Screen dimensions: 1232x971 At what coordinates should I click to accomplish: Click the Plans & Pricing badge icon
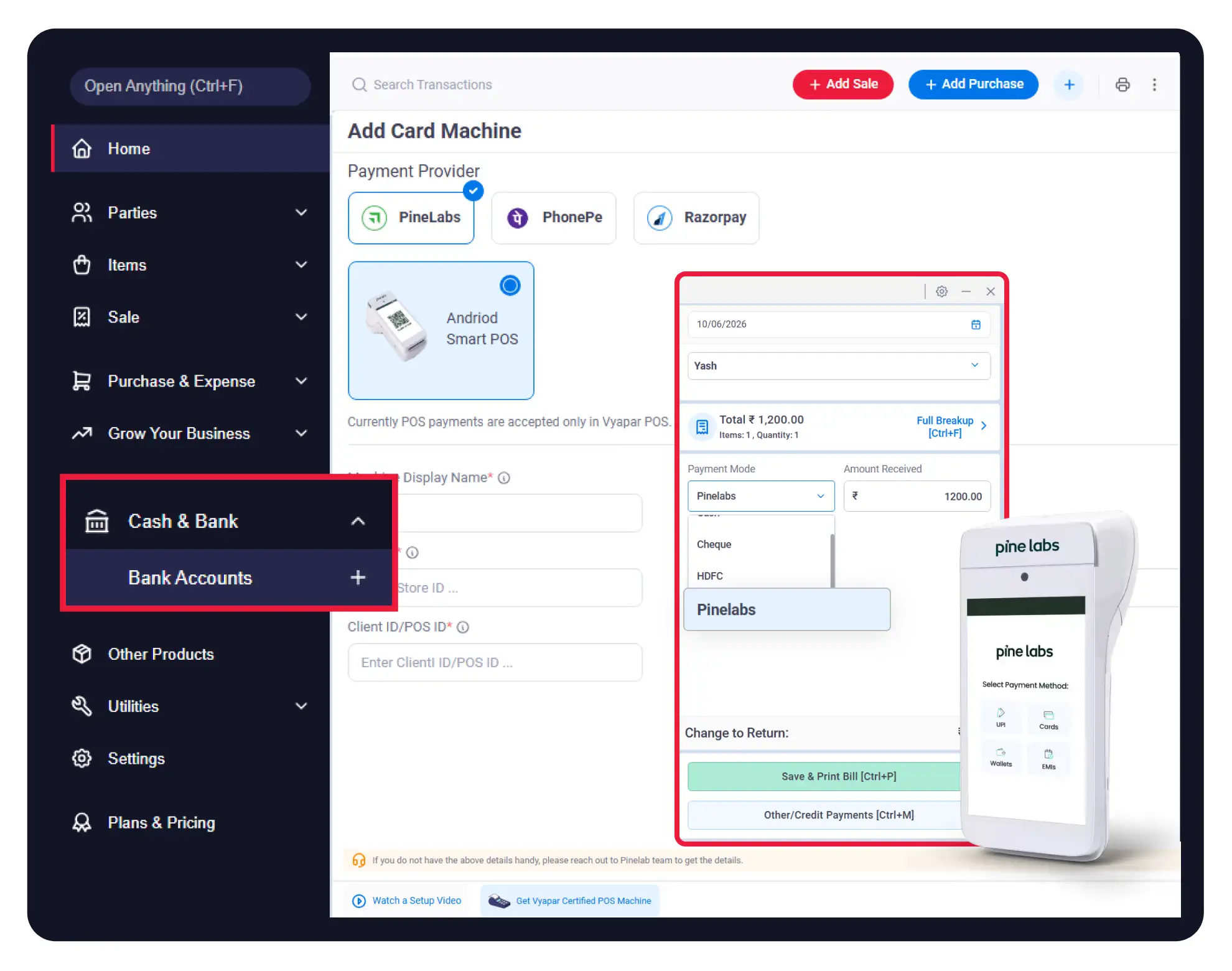[x=82, y=823]
